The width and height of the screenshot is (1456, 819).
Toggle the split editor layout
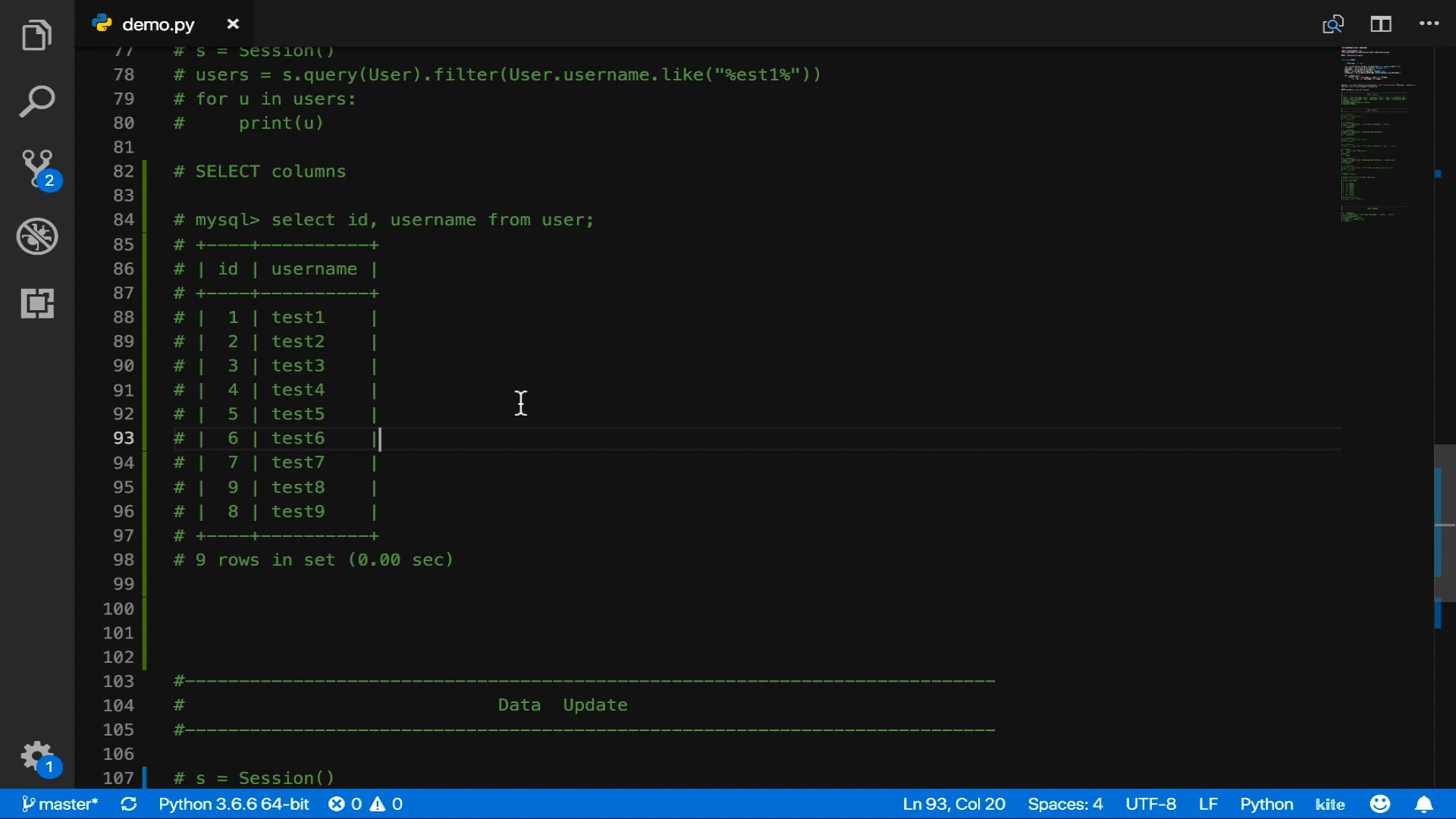[x=1380, y=24]
